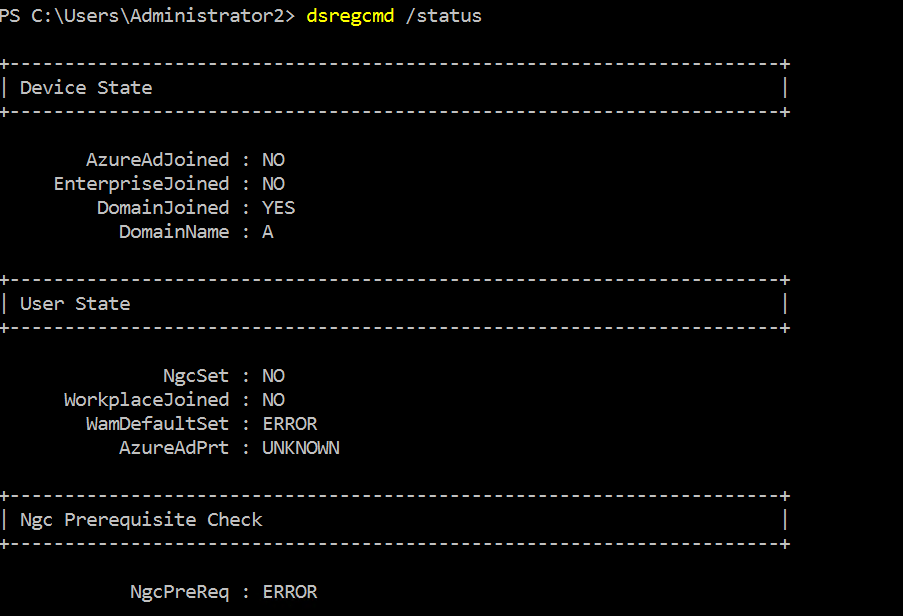Click the WamDefaultSet label

pyautogui.click(x=157, y=424)
